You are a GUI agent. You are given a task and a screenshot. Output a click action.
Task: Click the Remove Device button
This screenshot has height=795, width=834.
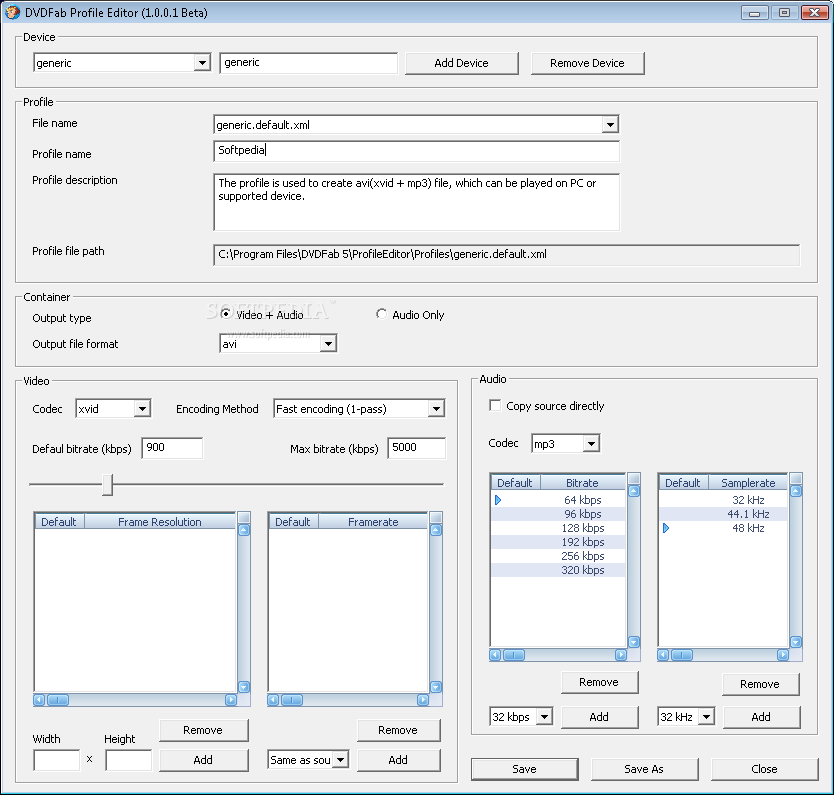(587, 63)
